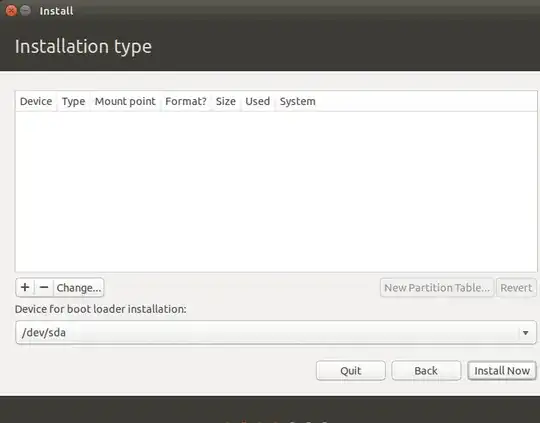This screenshot has height=423, width=540.
Task: Close the Install window with the red button
Action: 11,11
